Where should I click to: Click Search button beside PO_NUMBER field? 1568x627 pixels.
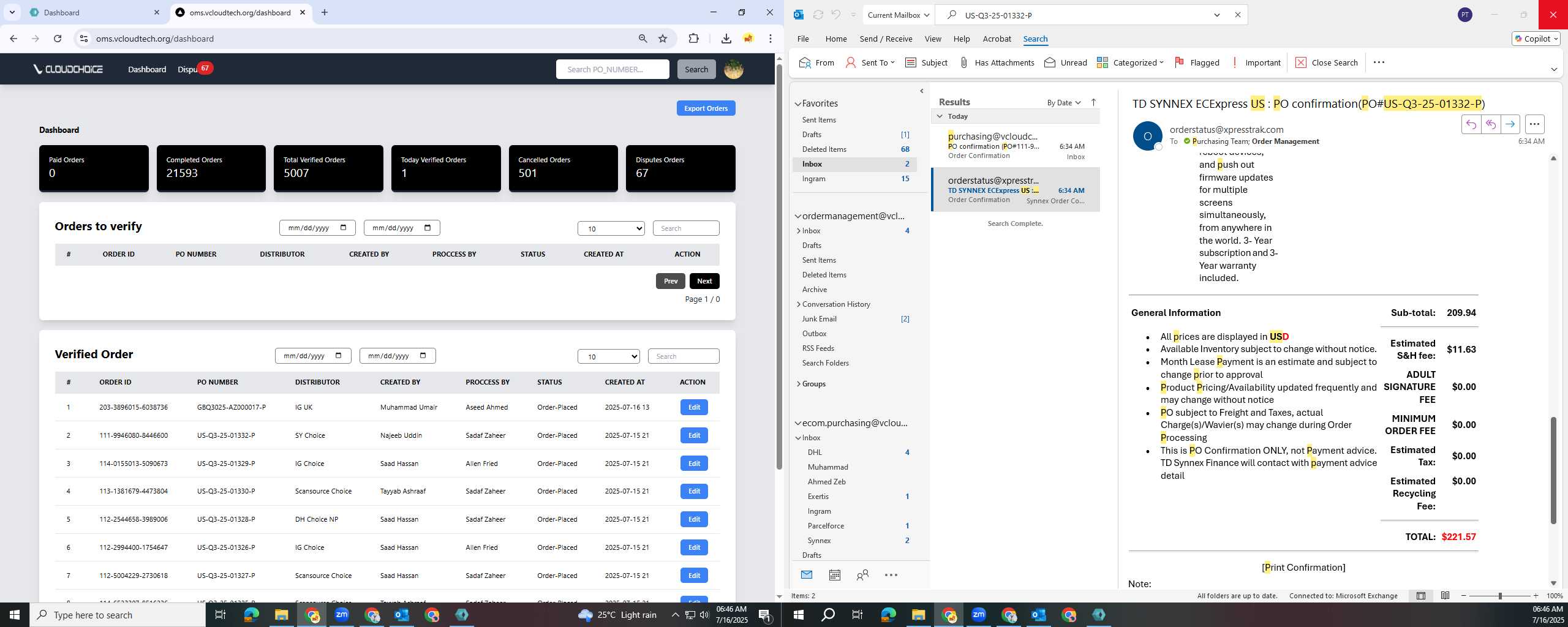(x=696, y=69)
